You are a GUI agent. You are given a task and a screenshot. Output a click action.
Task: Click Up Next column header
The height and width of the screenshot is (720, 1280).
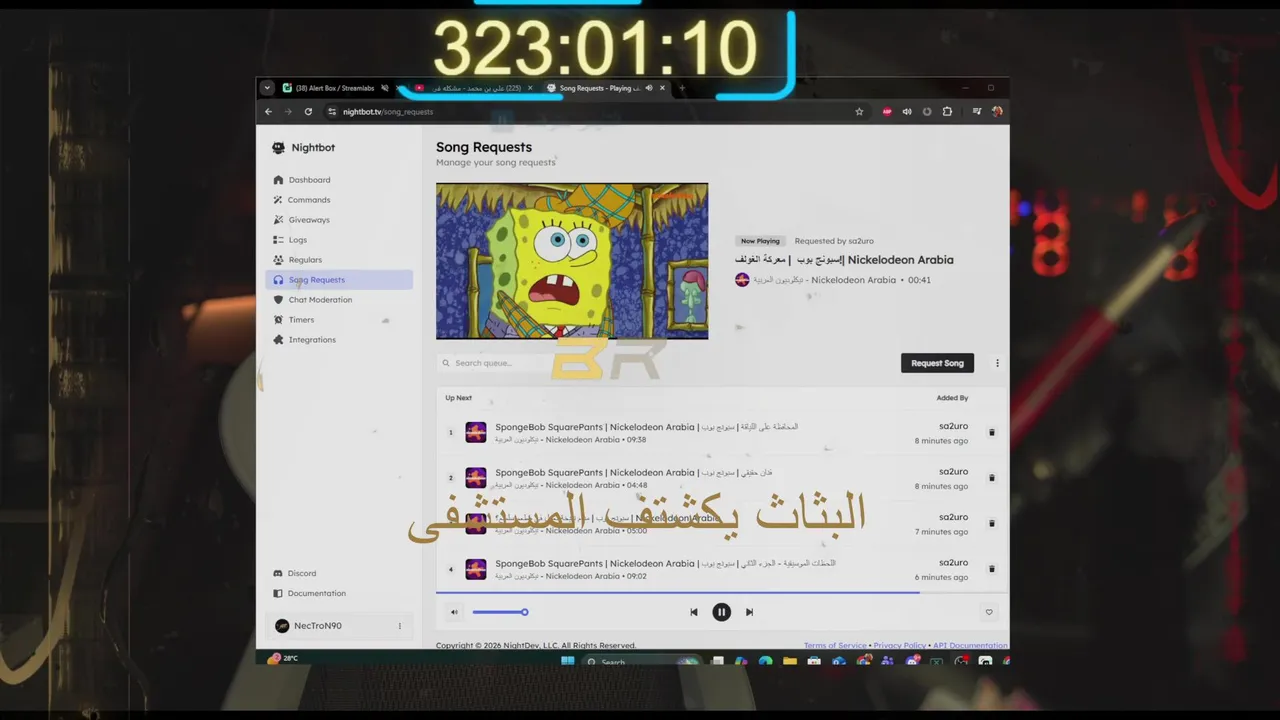(459, 398)
